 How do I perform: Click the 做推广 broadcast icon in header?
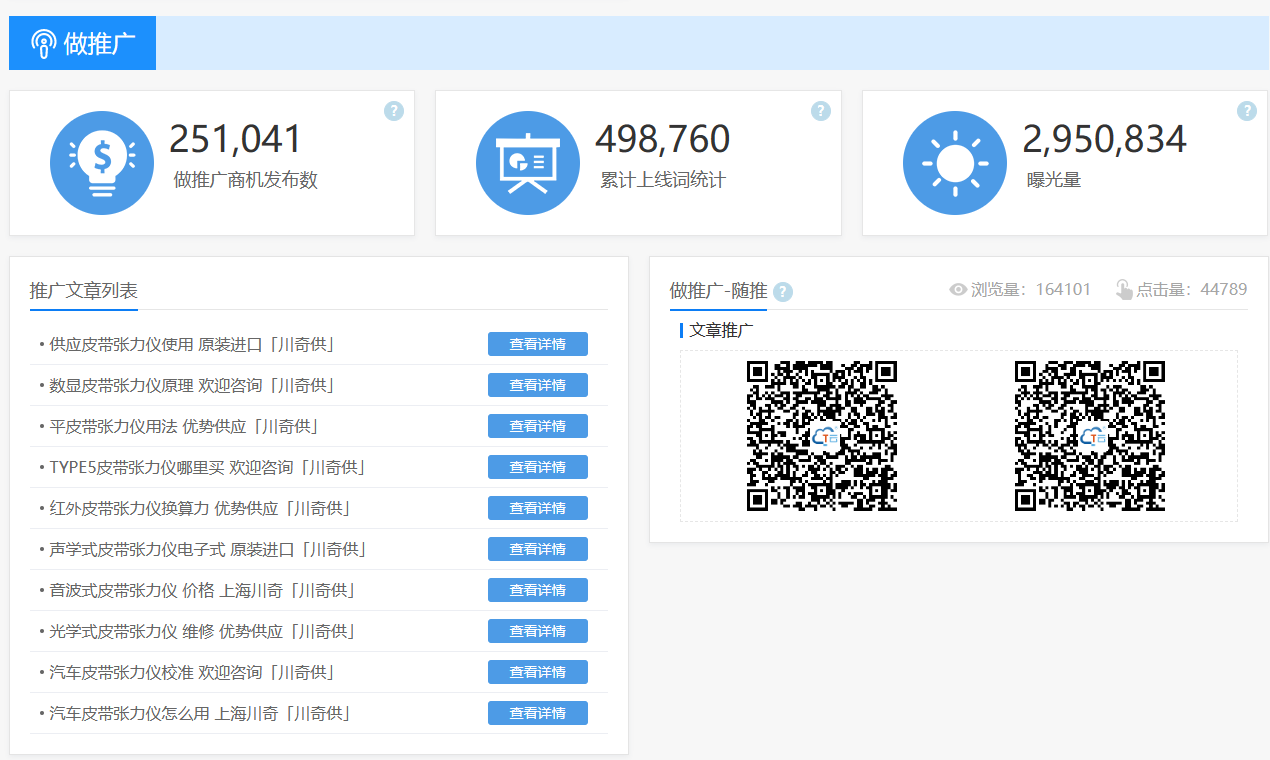43,43
